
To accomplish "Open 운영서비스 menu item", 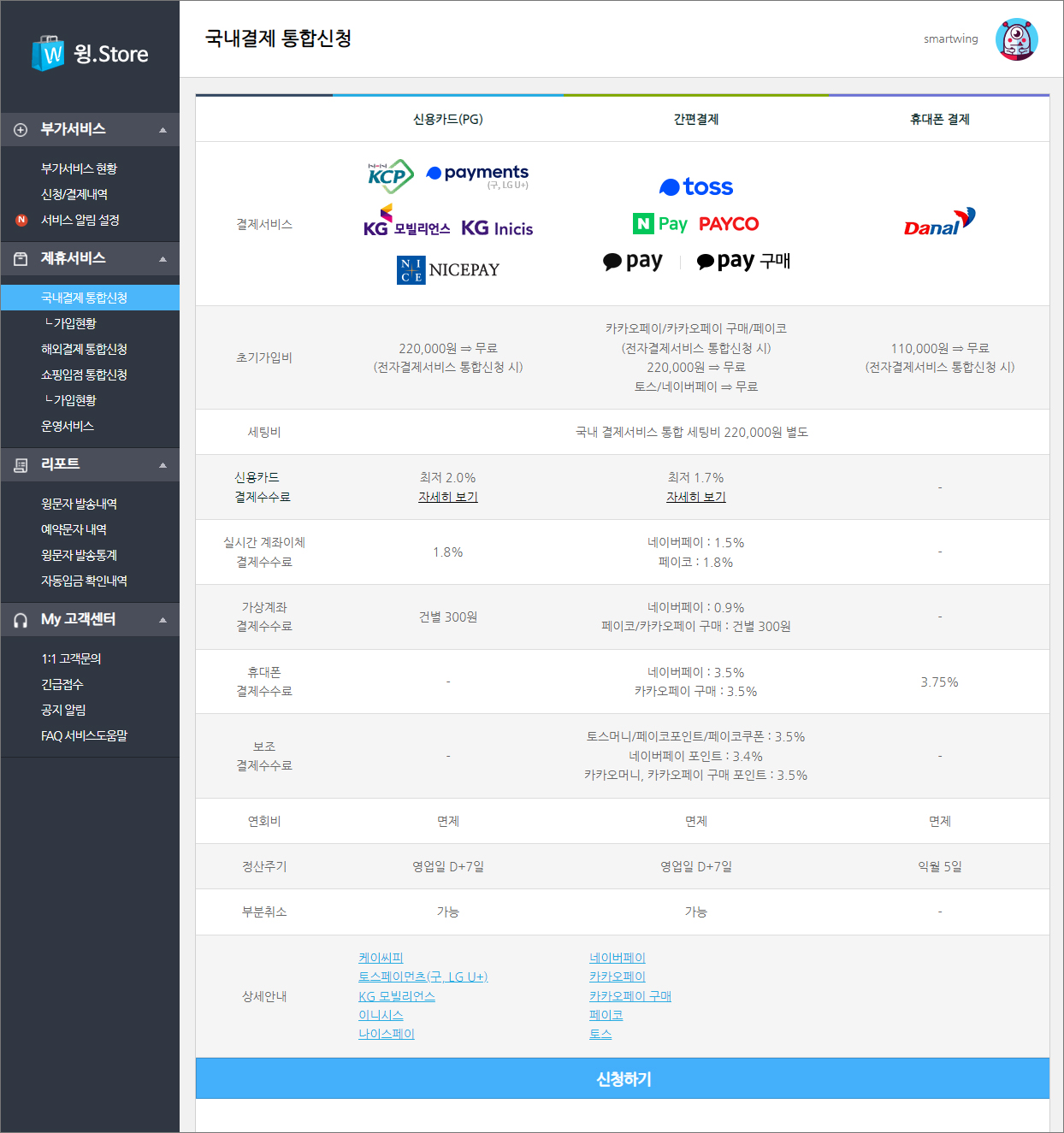I will [68, 426].
